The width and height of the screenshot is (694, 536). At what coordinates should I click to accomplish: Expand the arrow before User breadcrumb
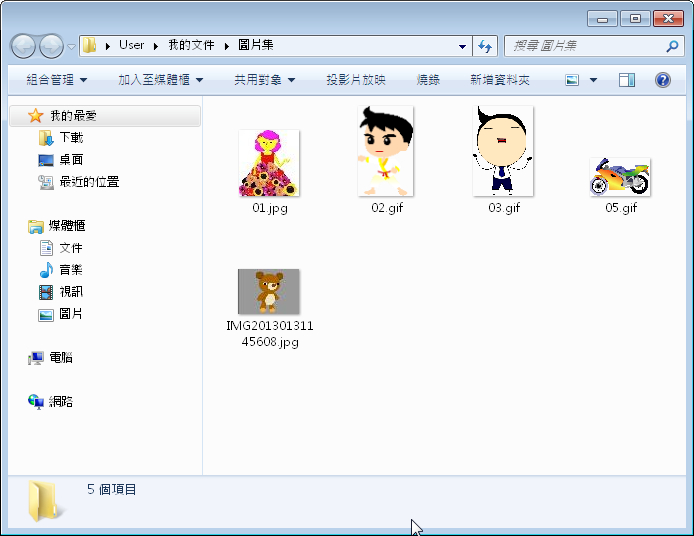coord(108,46)
